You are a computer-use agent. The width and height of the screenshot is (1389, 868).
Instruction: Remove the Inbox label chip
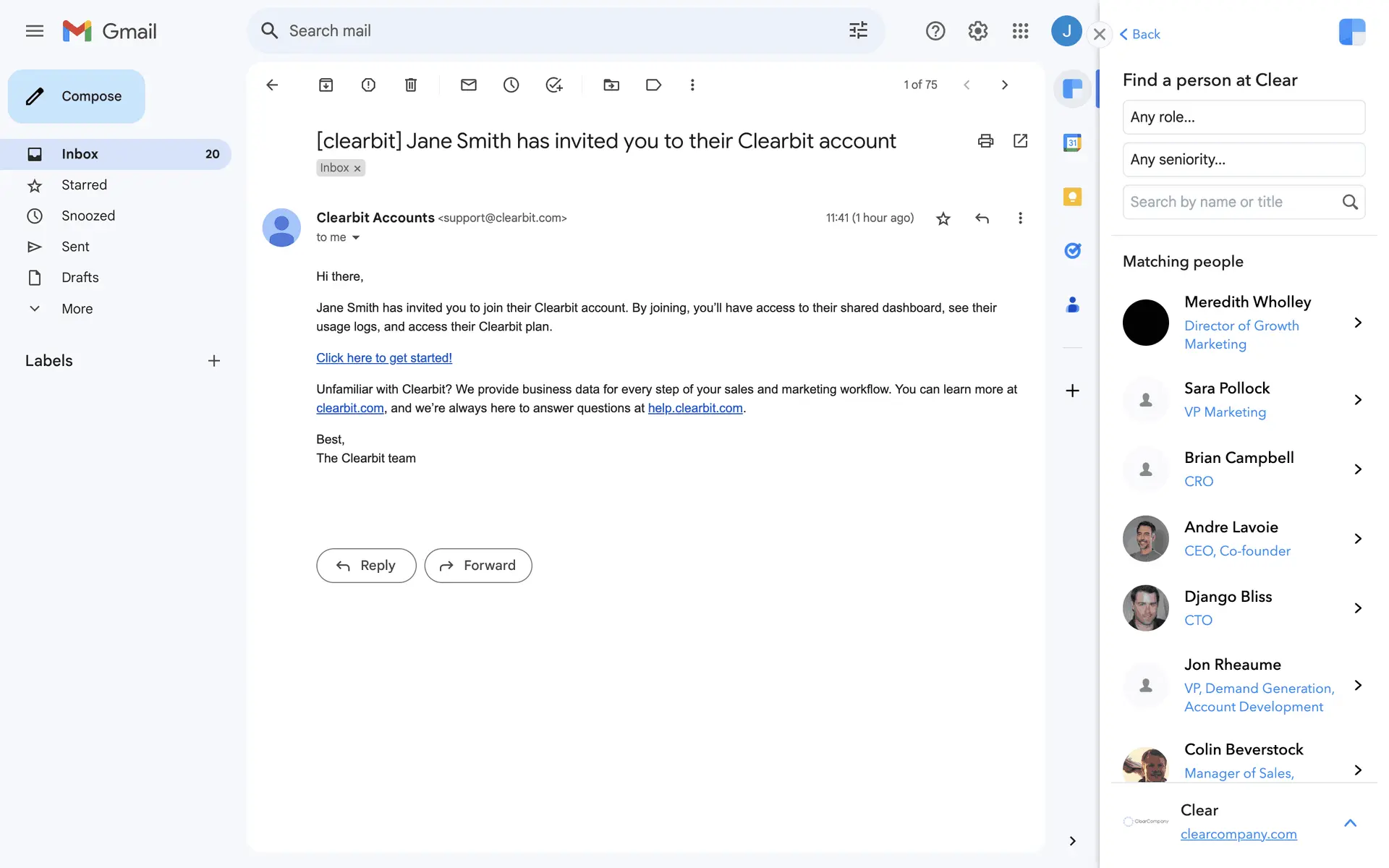[357, 169]
